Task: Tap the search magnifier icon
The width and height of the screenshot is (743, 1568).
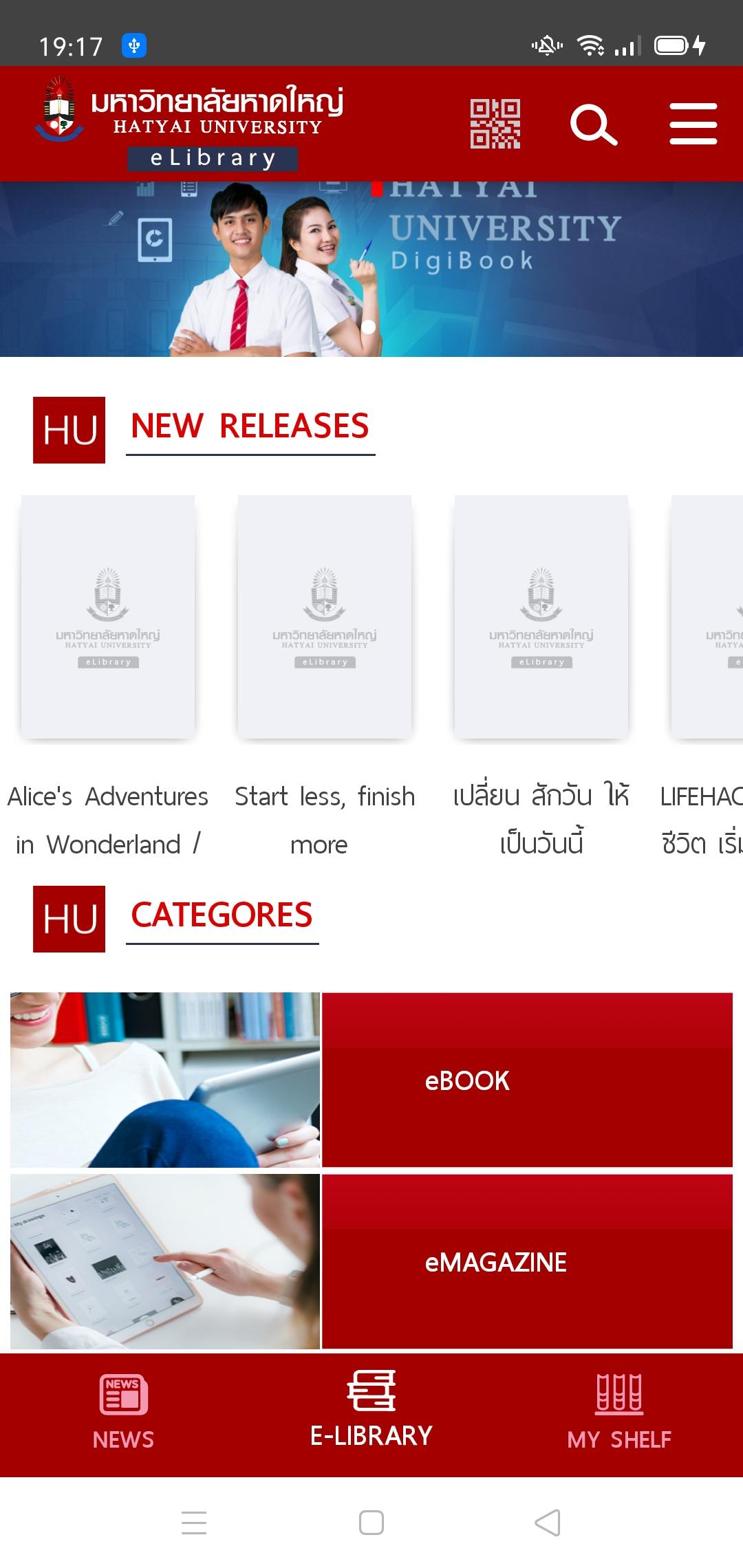Action: tap(594, 124)
